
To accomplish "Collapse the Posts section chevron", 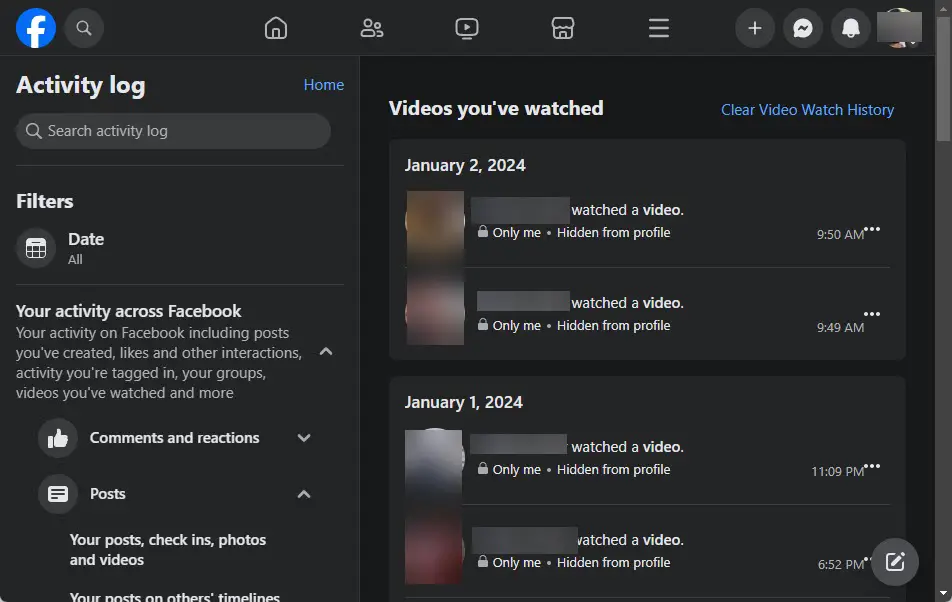I will (x=304, y=494).
